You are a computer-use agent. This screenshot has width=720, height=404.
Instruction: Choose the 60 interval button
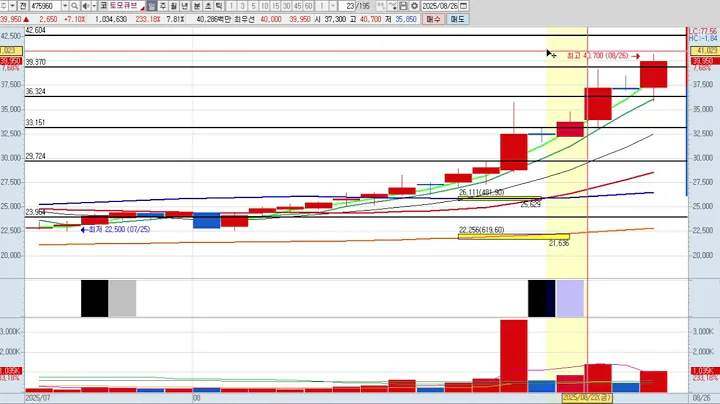tap(309, 6)
